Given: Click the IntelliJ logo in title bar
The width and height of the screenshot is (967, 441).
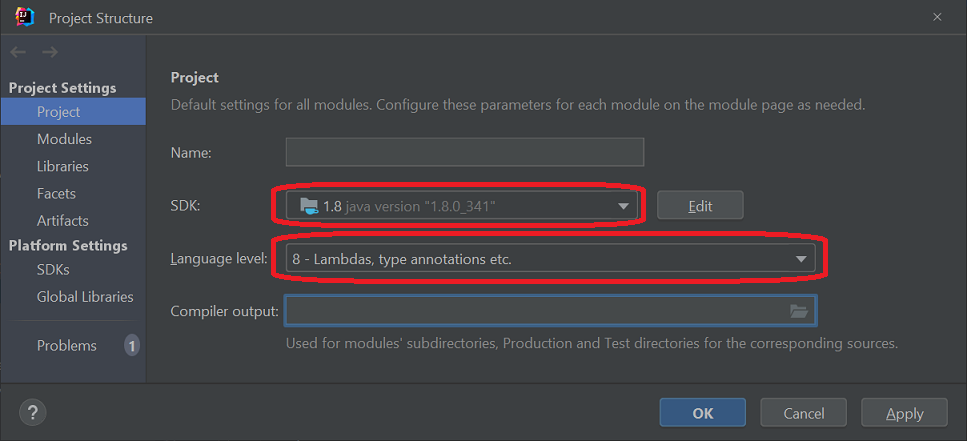Looking at the screenshot, I should 25,17.
